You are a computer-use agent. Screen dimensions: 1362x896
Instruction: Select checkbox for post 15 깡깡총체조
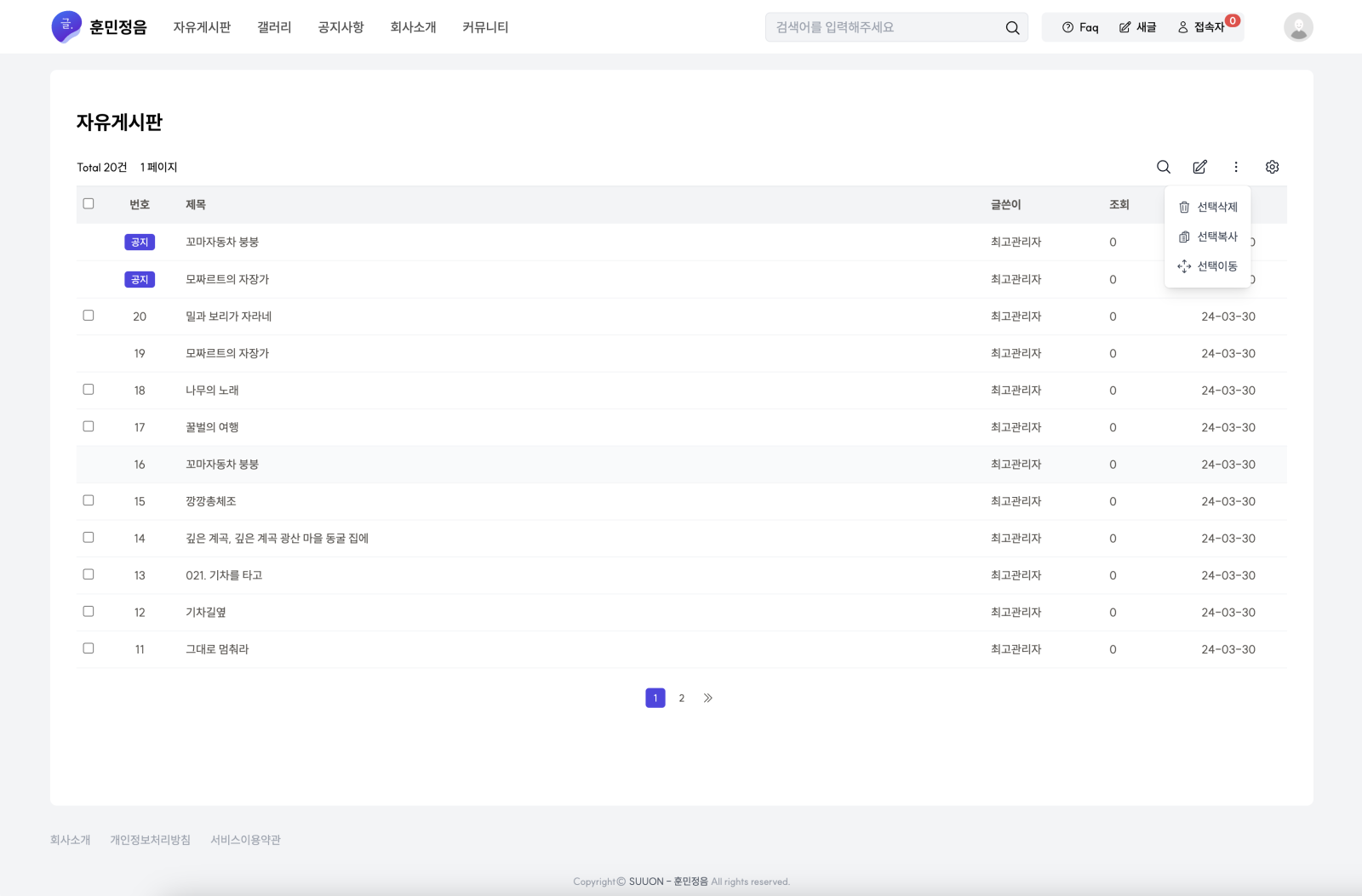89,500
